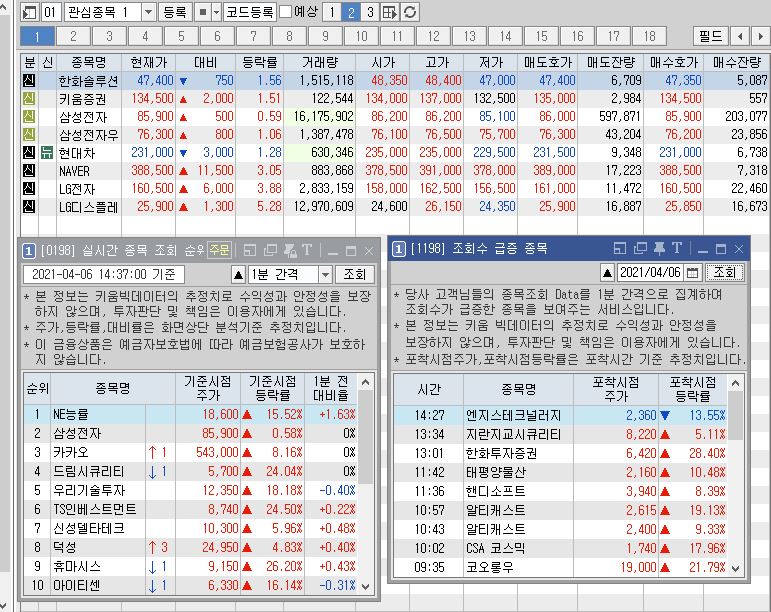
Task: Switch to view mode 3 toggle
Action: pyautogui.click(x=370, y=12)
